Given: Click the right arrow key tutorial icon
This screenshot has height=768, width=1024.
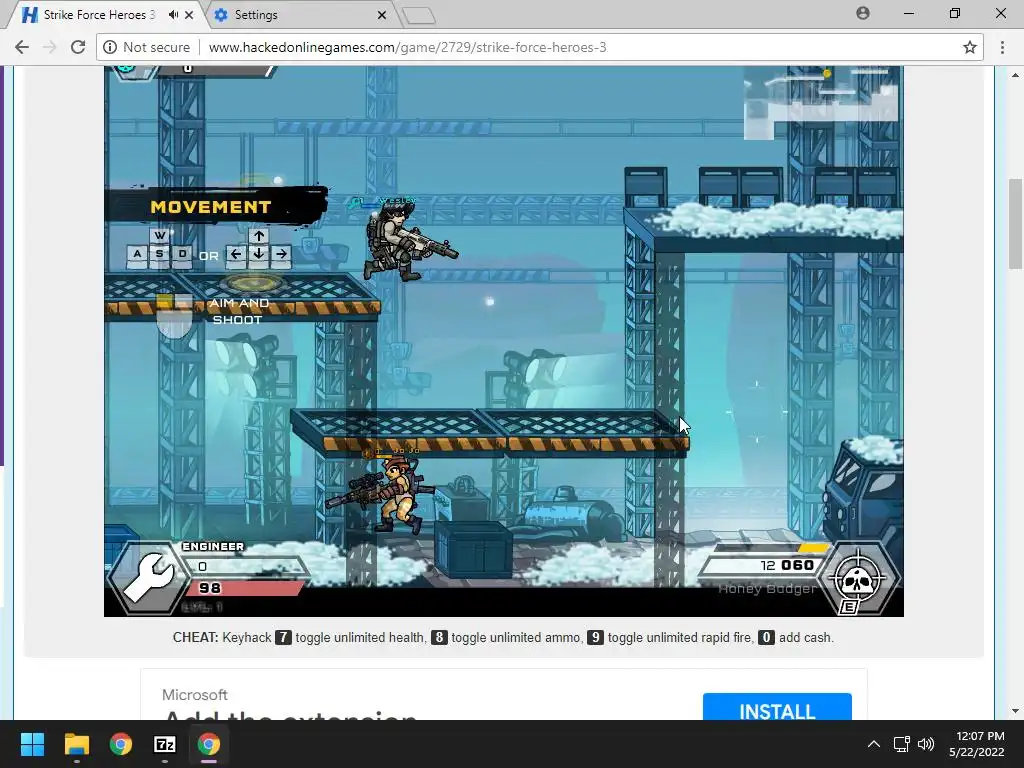Looking at the screenshot, I should pos(281,255).
